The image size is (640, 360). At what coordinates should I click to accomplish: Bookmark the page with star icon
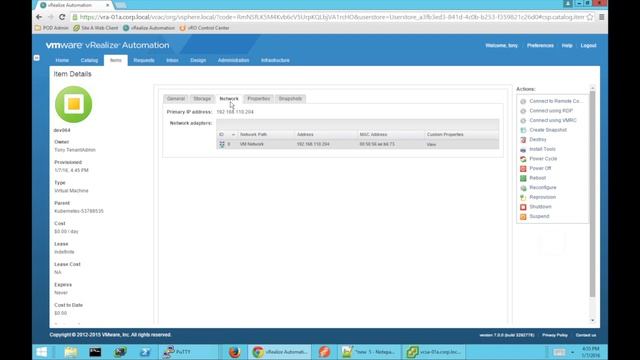point(589,17)
